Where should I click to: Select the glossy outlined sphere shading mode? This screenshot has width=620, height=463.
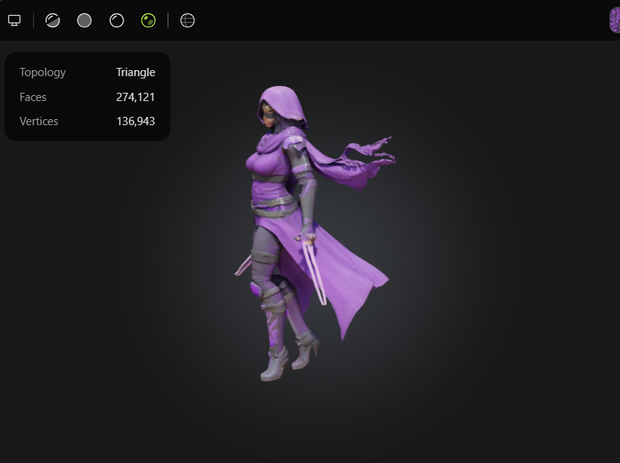click(117, 21)
